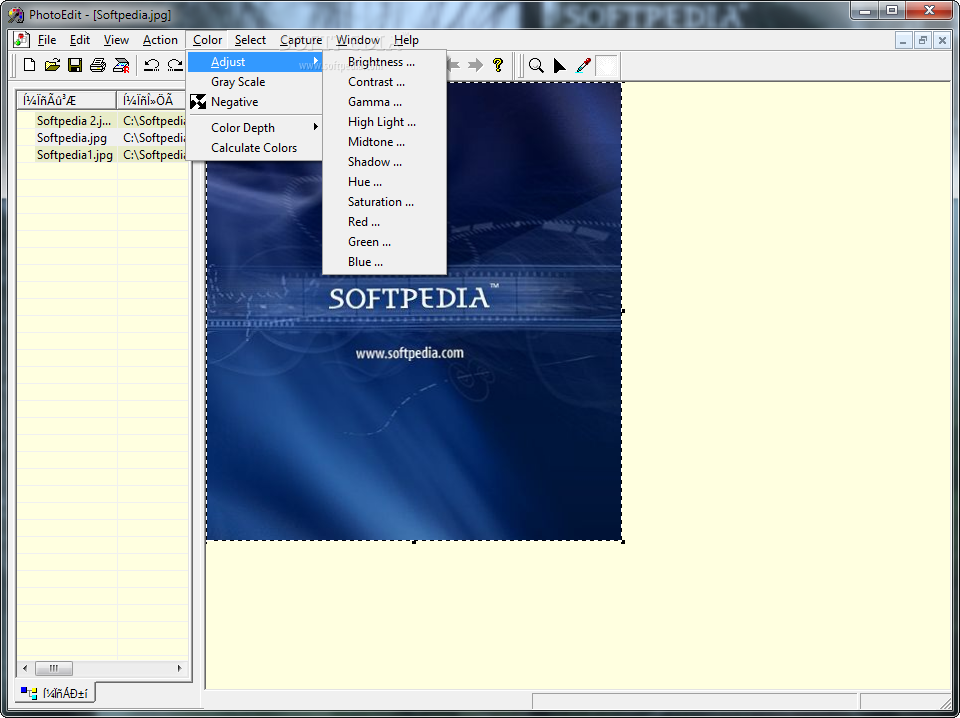Open the High Light adjustment
This screenshot has height=718, width=960.
click(384, 122)
